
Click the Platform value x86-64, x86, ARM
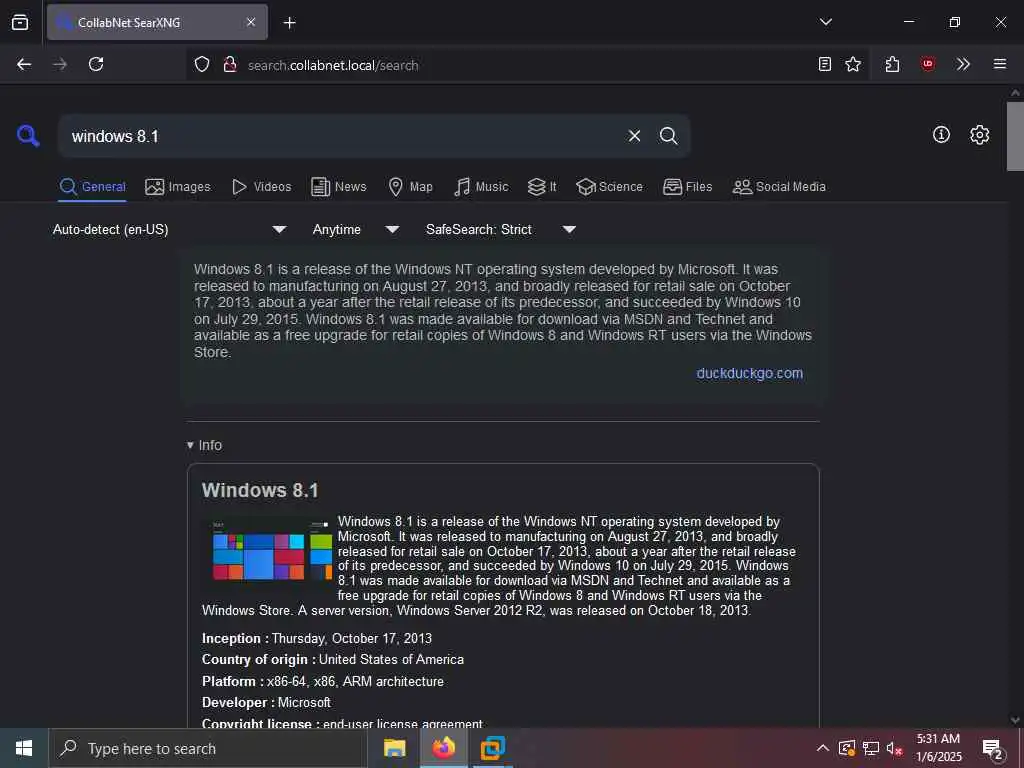(355, 681)
